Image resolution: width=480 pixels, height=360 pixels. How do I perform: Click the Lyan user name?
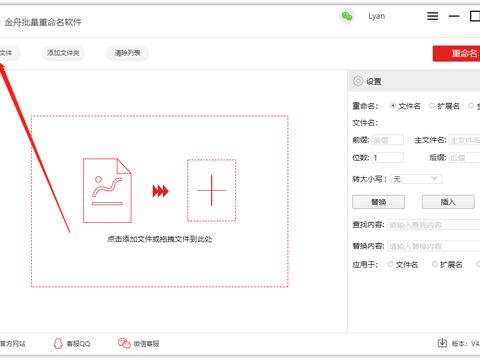pos(377,16)
